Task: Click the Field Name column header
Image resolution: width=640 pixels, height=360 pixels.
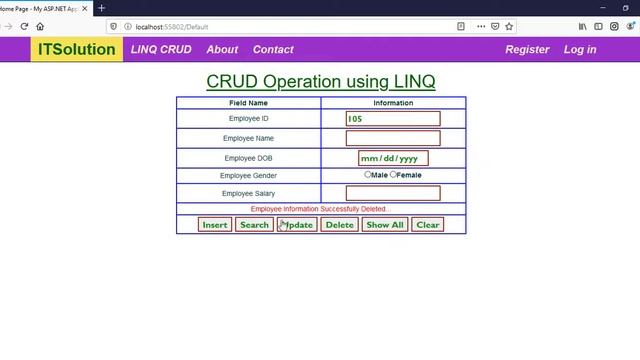Action: pyautogui.click(x=249, y=103)
